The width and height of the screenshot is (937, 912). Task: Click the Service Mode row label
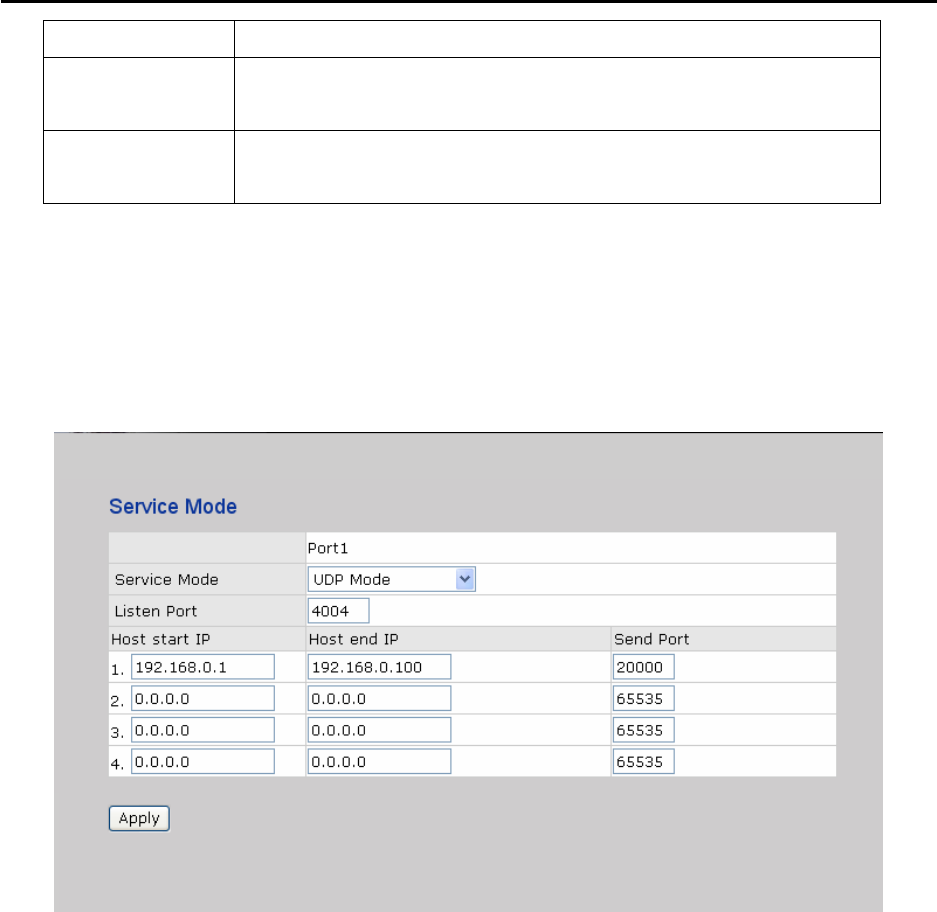point(166,580)
